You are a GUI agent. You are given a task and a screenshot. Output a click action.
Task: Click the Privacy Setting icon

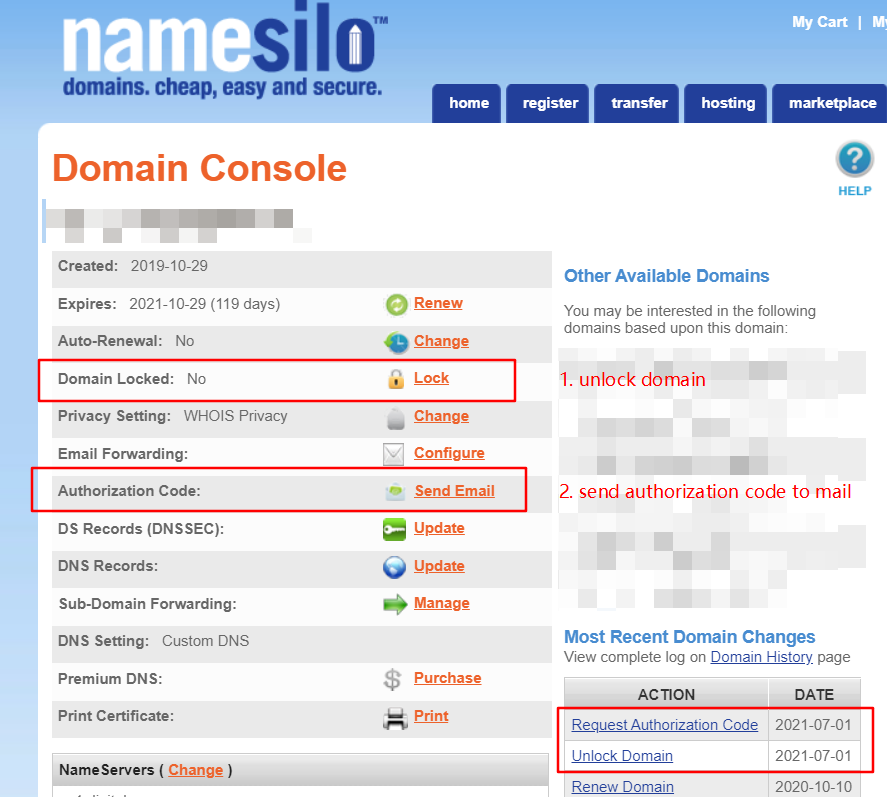tap(396, 417)
